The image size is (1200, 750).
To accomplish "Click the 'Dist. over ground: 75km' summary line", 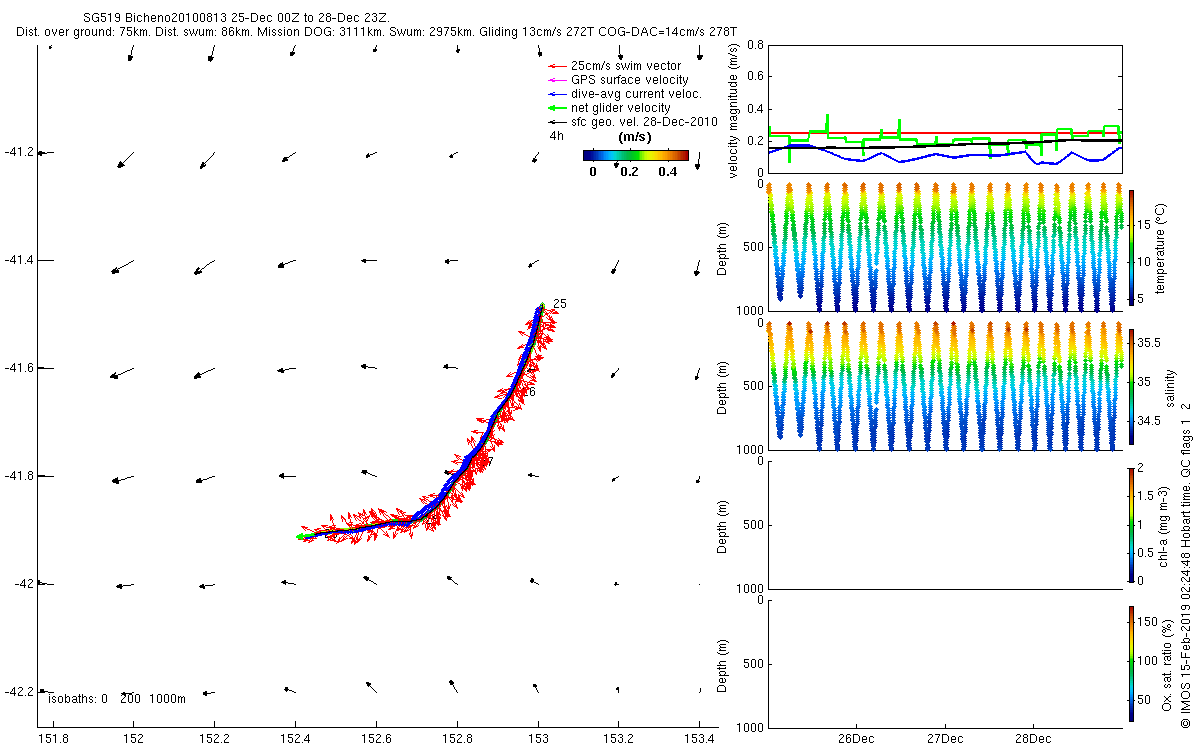I will (377, 32).
